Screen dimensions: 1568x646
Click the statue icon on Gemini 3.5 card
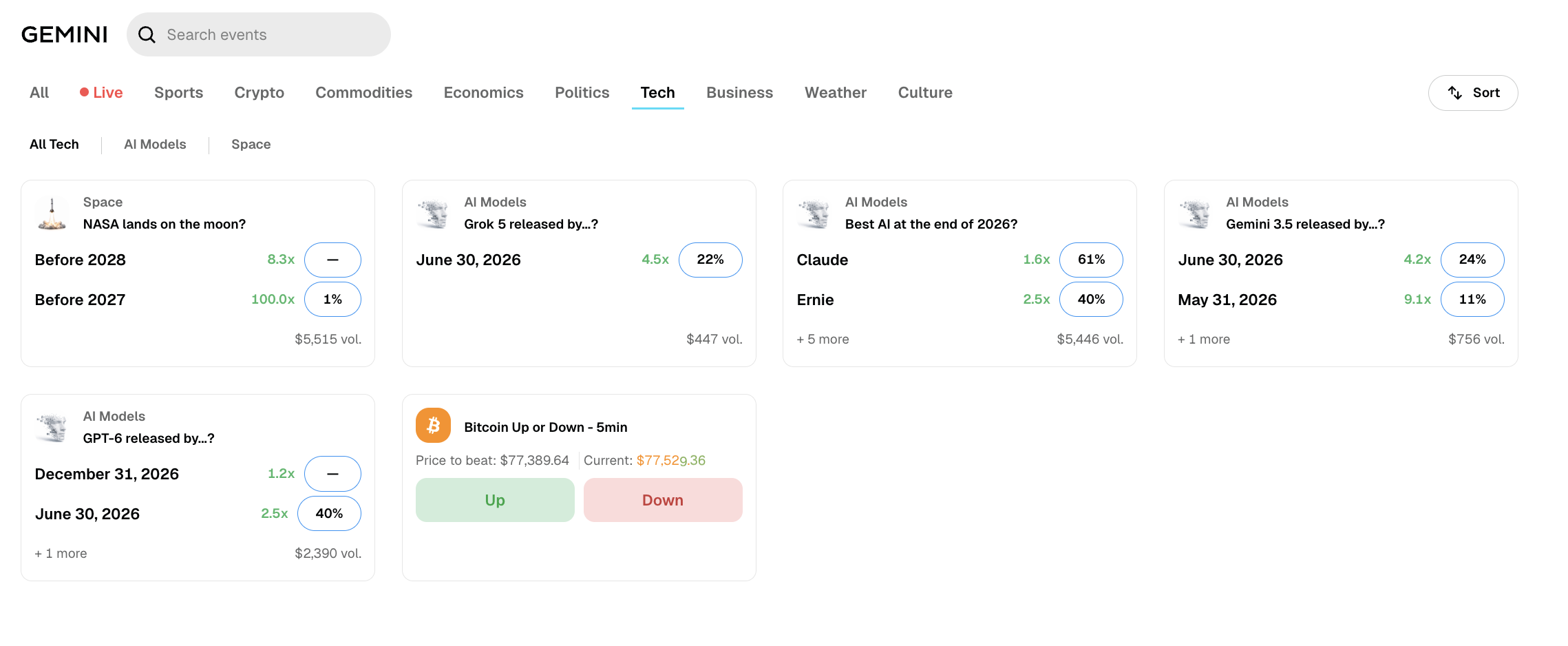click(x=1195, y=213)
